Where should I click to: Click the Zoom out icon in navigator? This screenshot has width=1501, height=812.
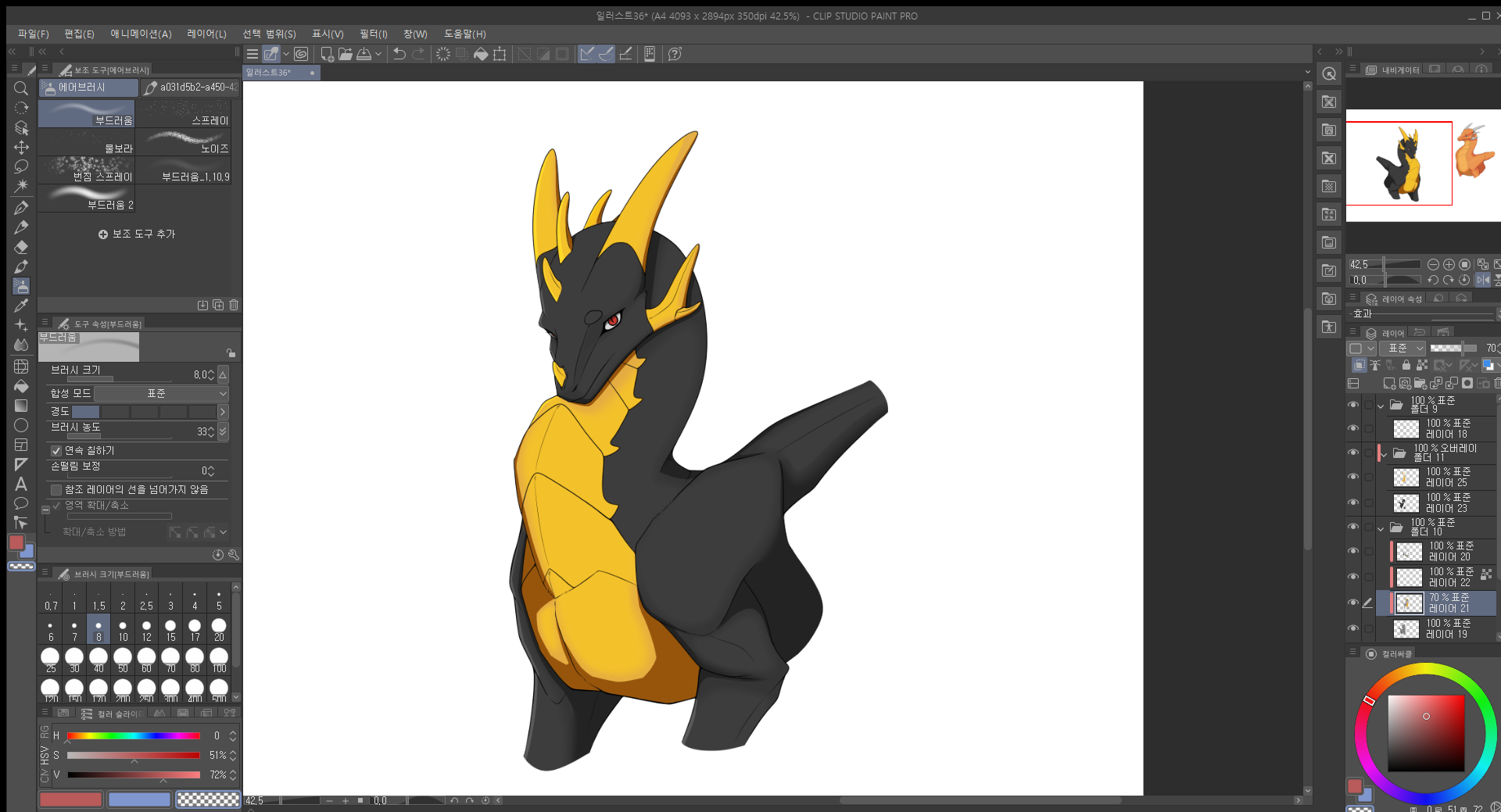(x=1433, y=265)
